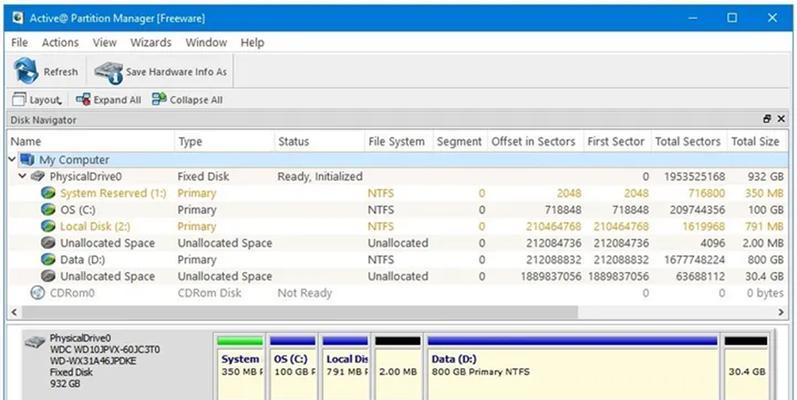This screenshot has height=400, width=797.
Task: Click the 'Ready, Initialized' status cell
Action: (320, 176)
